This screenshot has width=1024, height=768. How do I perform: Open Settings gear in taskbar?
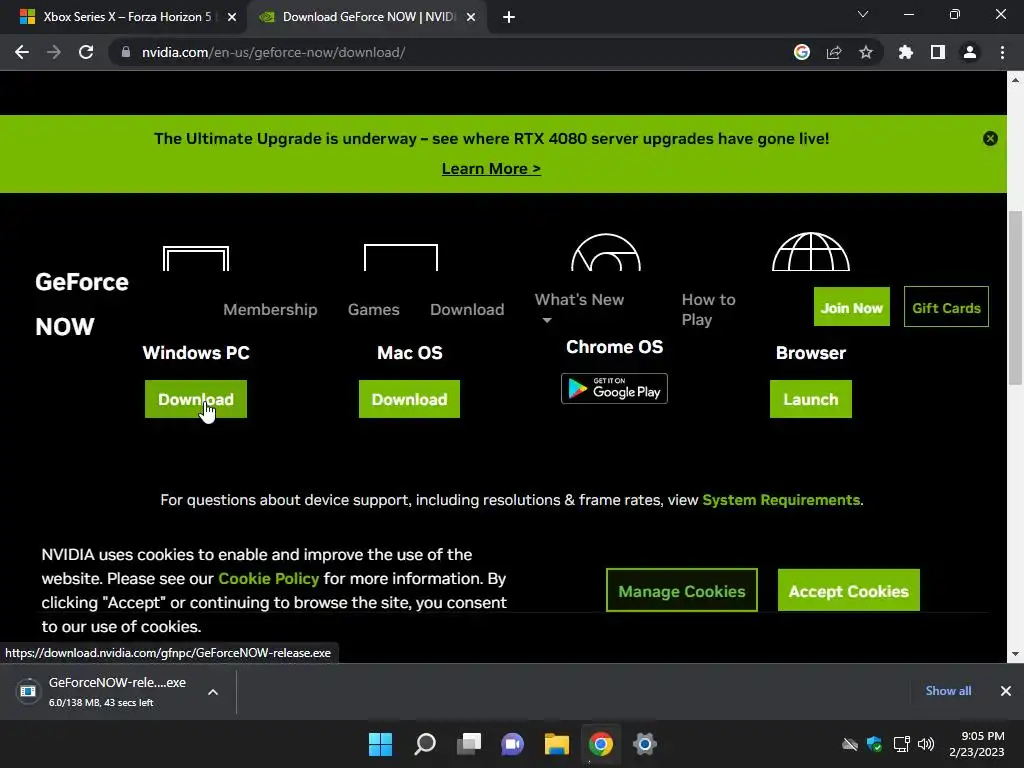(644, 744)
